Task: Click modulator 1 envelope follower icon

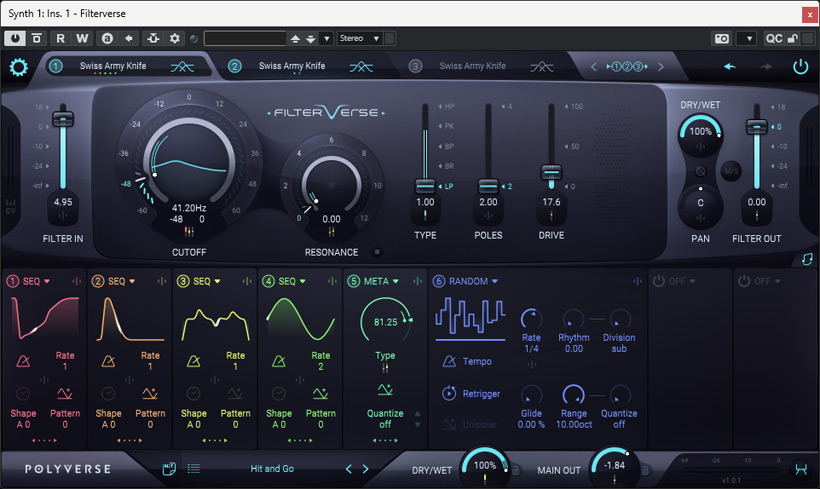Action: pyautogui.click(x=64, y=393)
